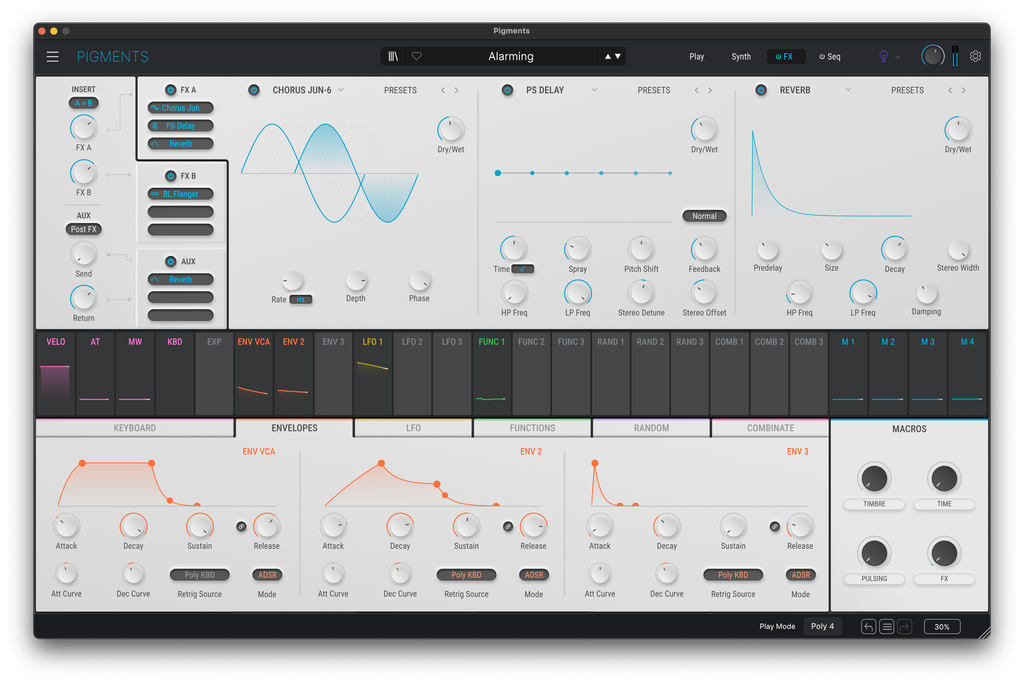Favorite the preset with heart icon

tap(417, 56)
